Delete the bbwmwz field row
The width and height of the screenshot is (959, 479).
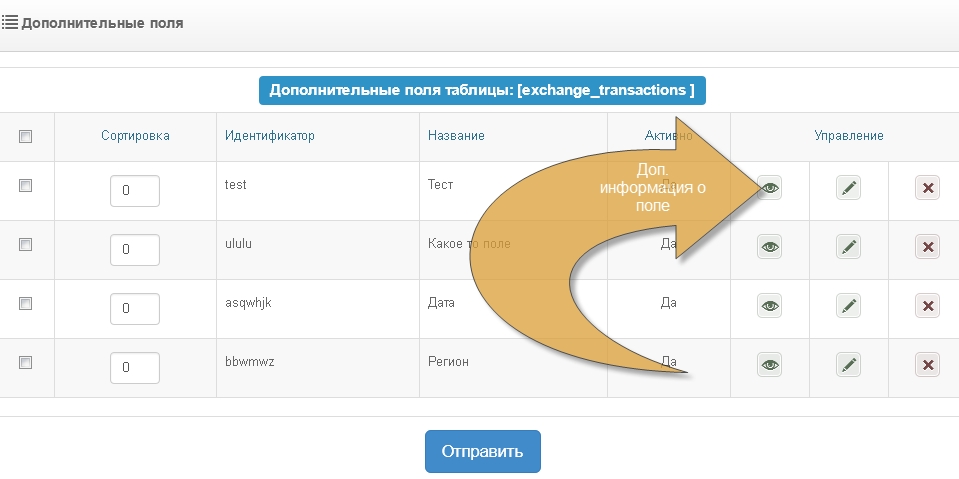click(927, 365)
